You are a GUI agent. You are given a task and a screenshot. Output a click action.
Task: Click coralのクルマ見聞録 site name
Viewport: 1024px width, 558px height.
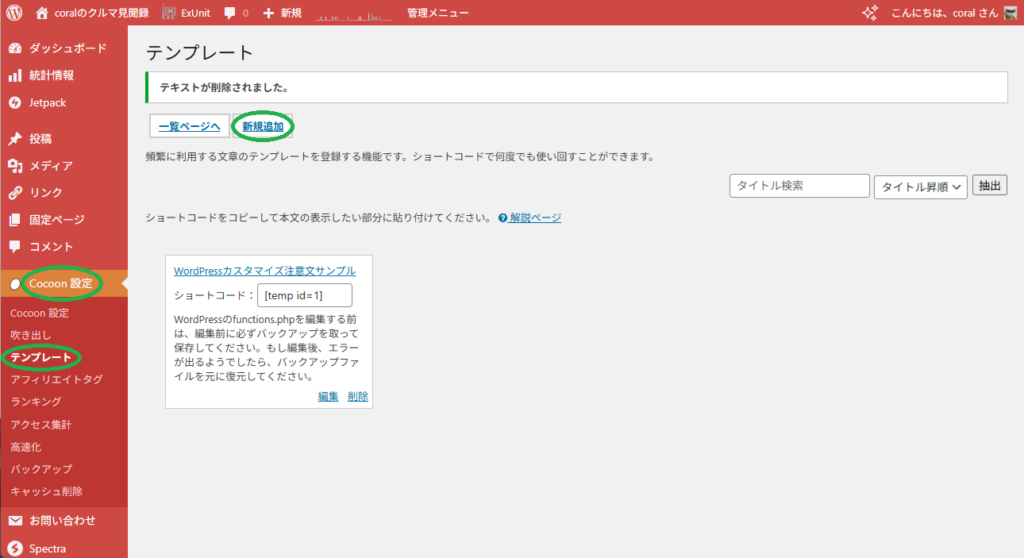click(101, 13)
